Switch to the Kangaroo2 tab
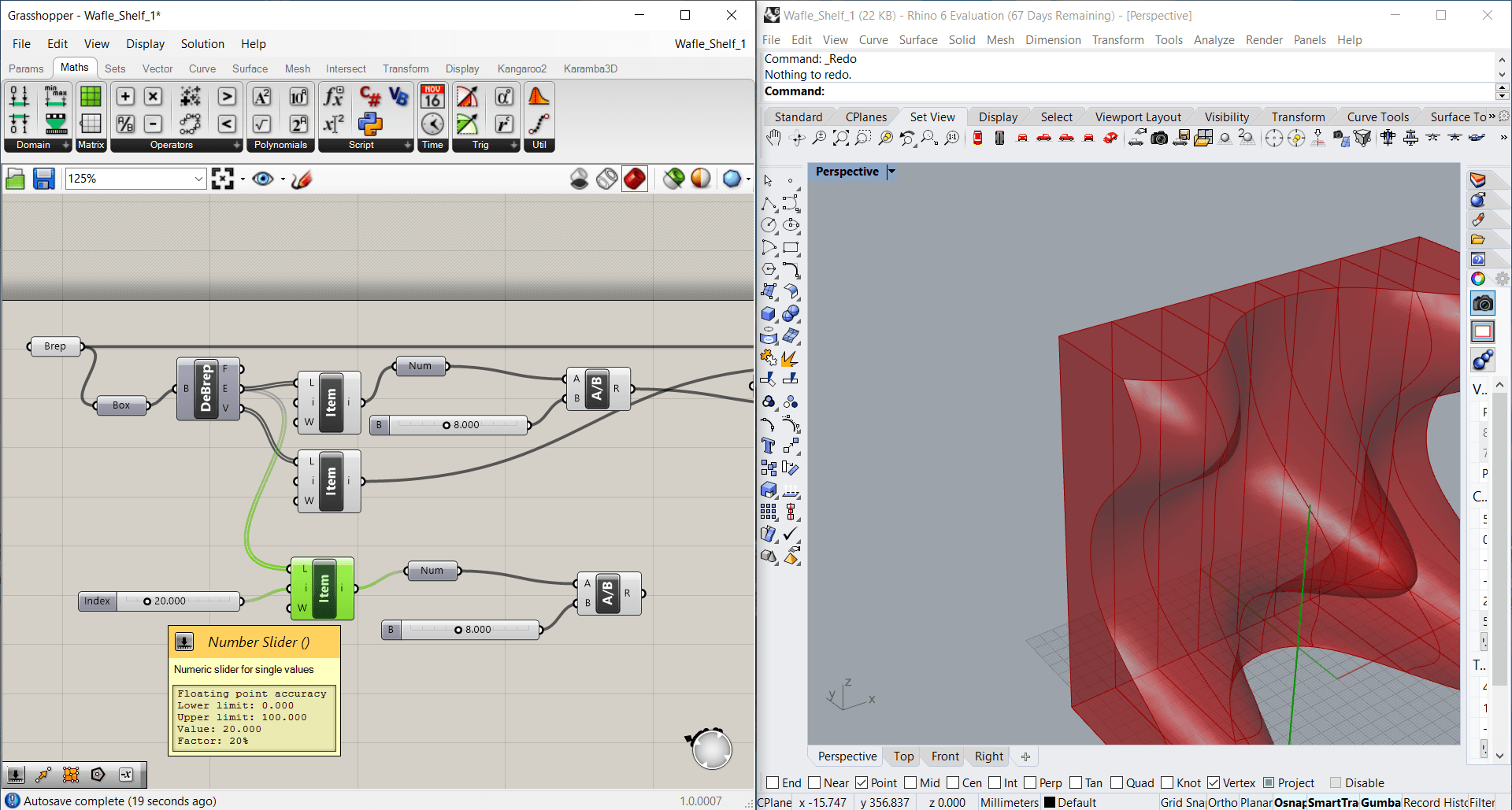1512x810 pixels. click(521, 68)
